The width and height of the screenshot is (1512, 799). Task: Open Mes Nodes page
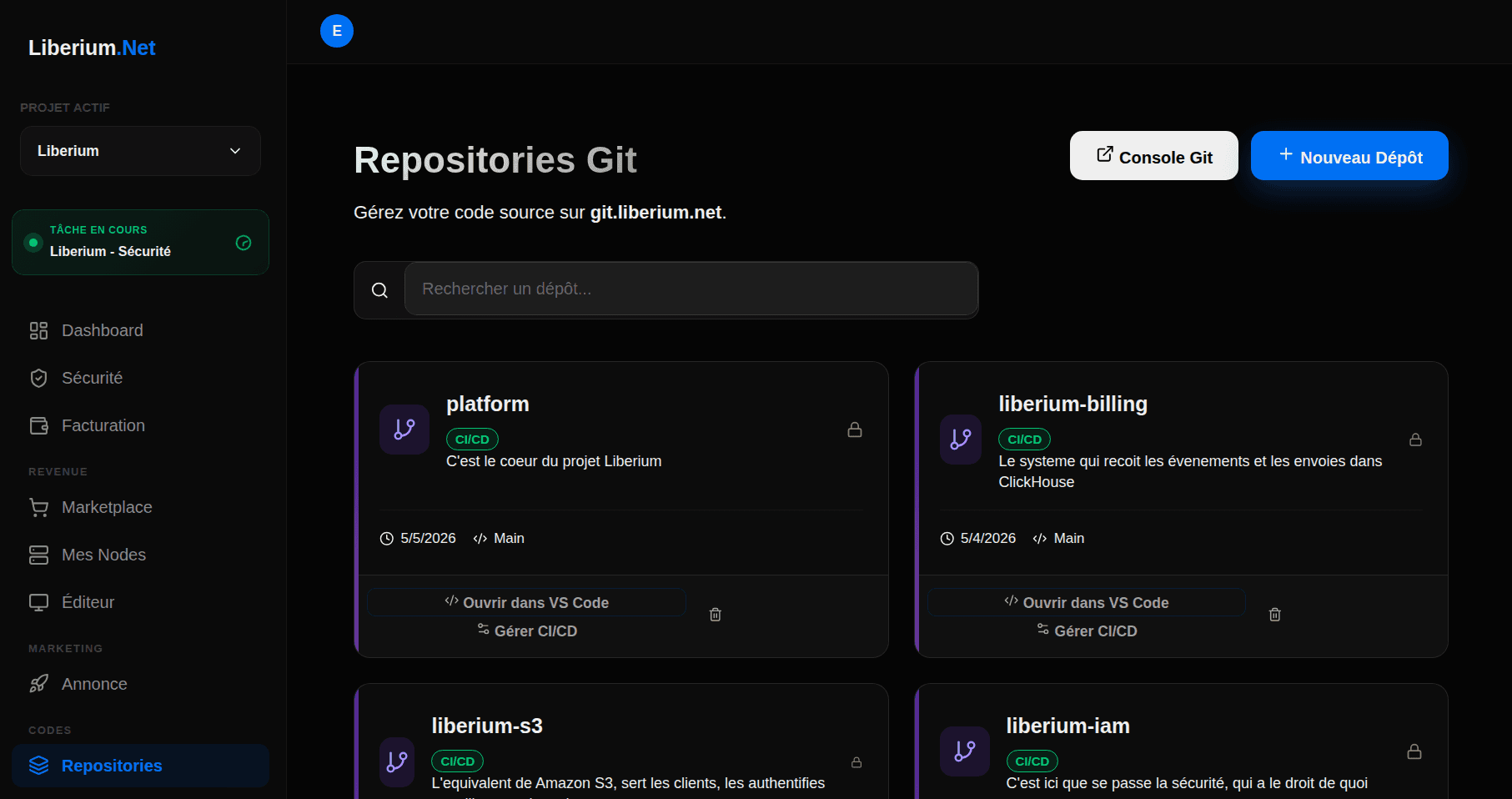pos(140,555)
